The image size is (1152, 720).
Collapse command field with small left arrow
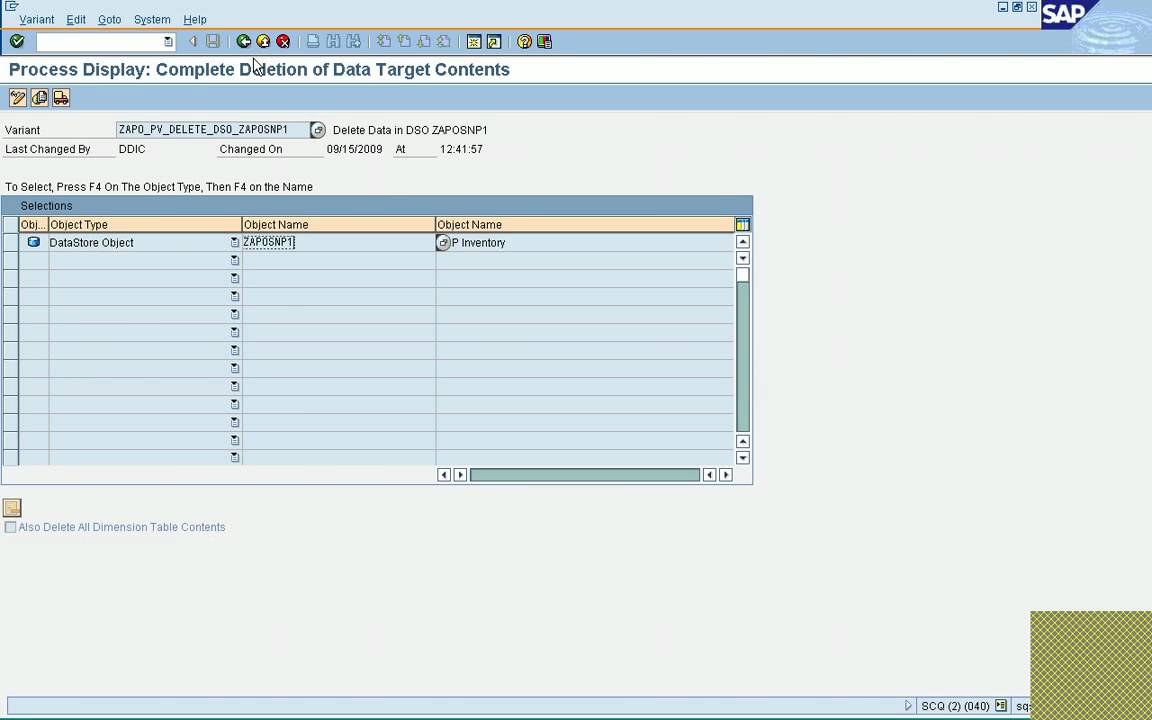pos(193,42)
